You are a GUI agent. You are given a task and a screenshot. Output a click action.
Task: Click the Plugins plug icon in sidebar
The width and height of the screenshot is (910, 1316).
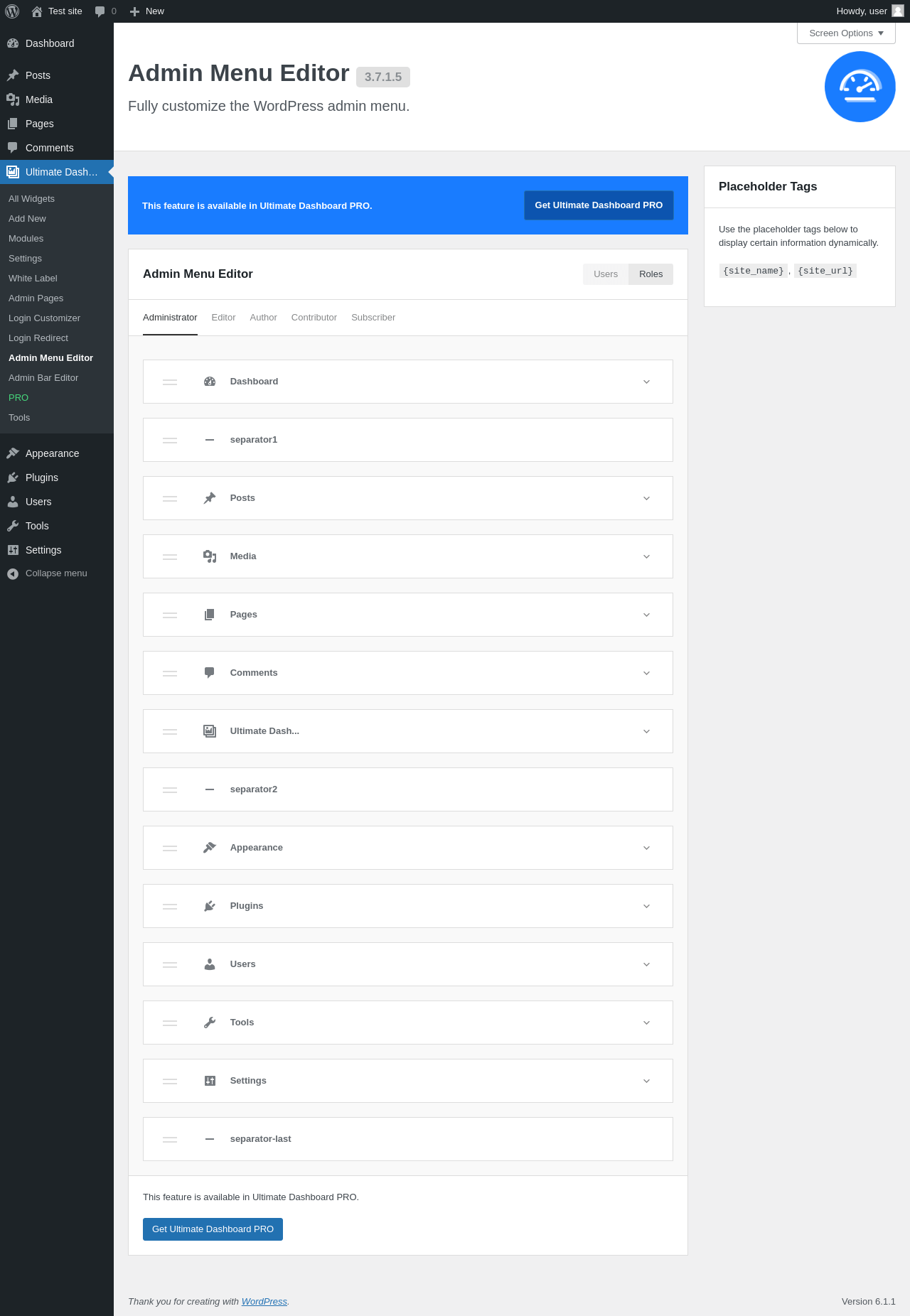[13, 478]
